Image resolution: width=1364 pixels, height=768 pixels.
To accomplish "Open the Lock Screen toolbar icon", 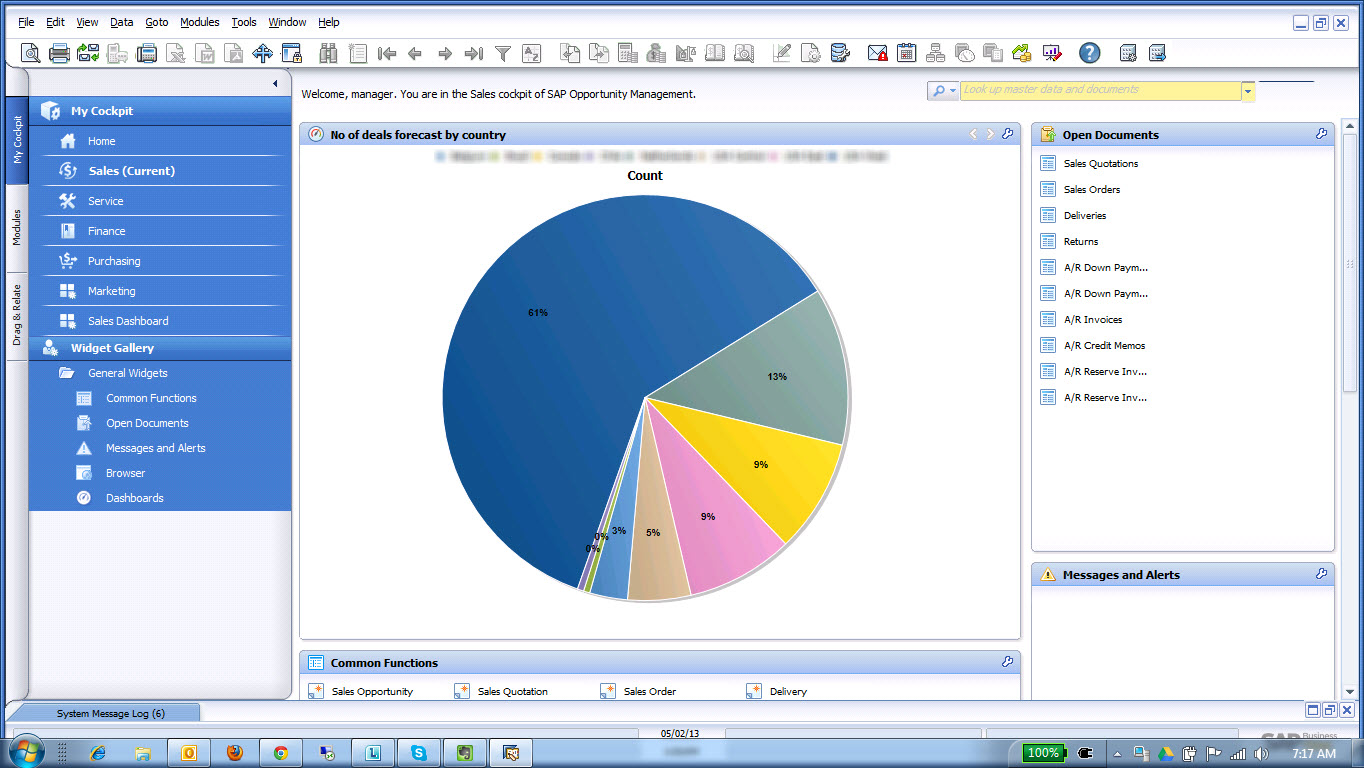I will point(291,53).
